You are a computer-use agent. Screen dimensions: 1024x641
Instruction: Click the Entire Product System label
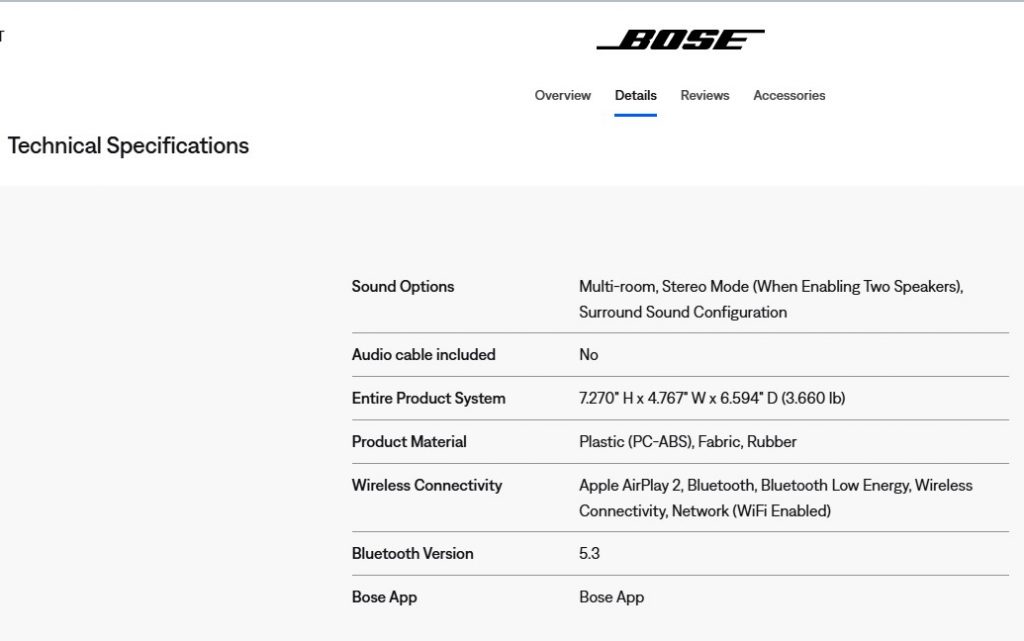(x=428, y=398)
